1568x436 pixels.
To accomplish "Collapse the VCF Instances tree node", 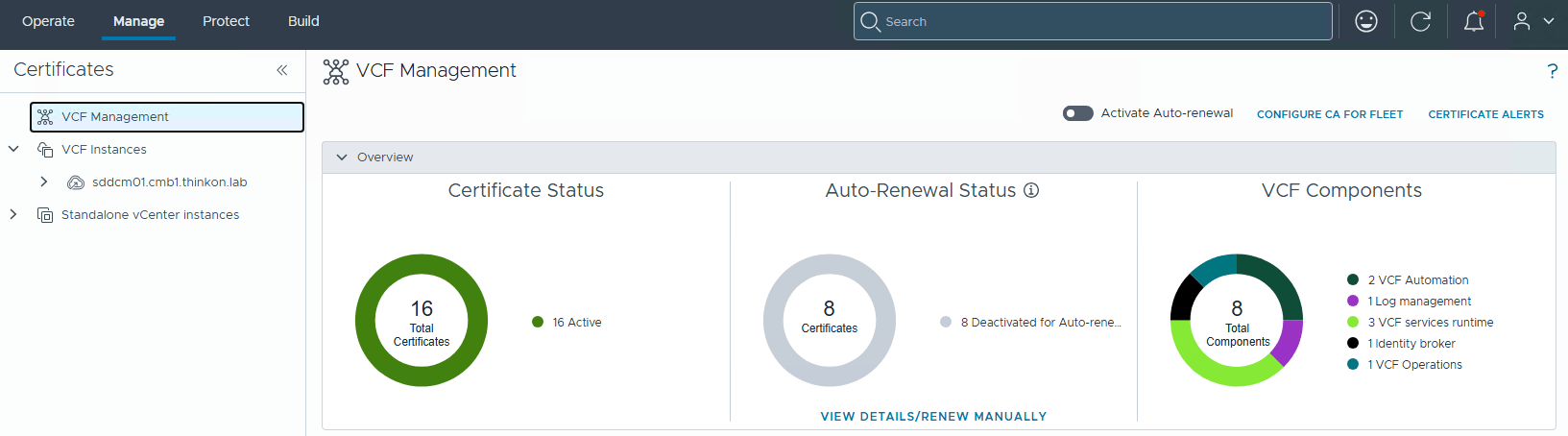I will (x=13, y=150).
